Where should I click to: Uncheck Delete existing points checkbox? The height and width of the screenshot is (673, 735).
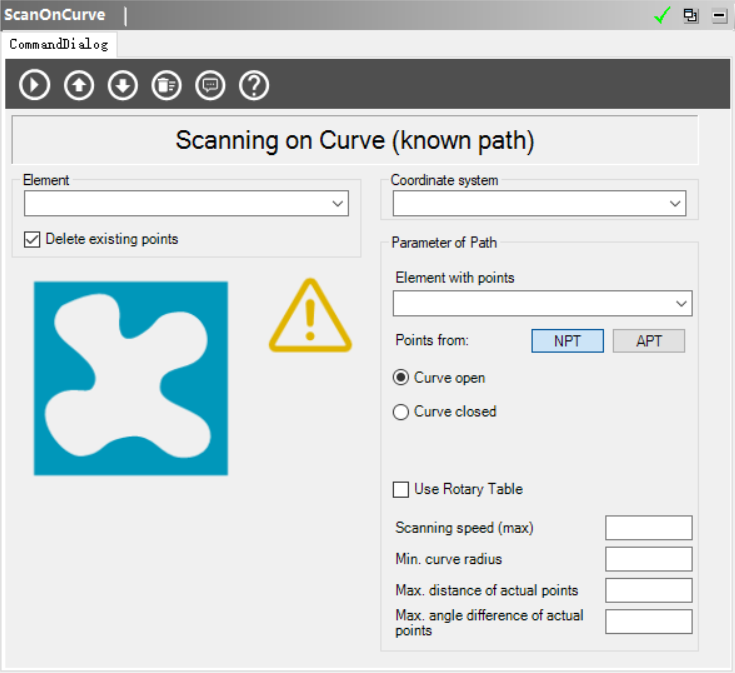click(33, 239)
